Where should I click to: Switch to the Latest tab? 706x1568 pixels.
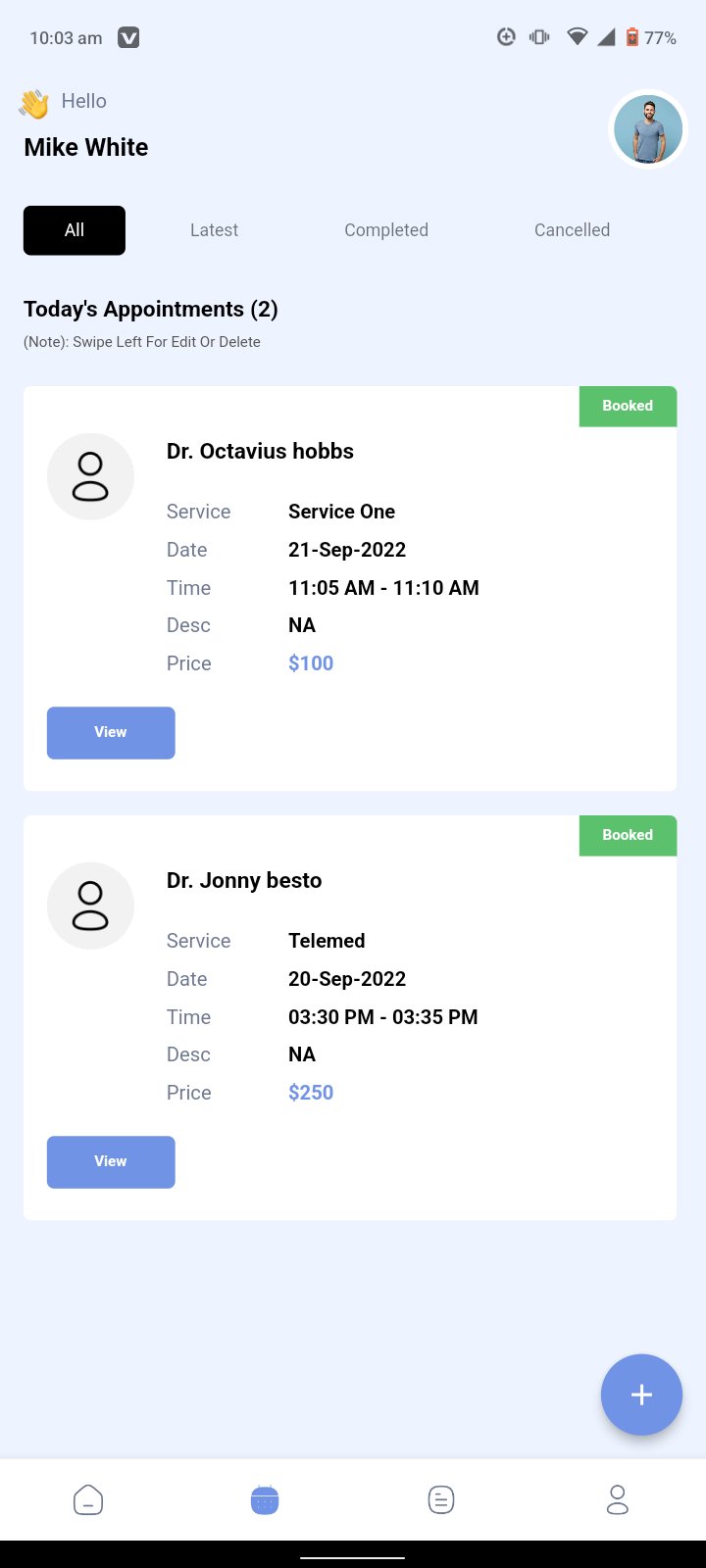[x=214, y=230]
